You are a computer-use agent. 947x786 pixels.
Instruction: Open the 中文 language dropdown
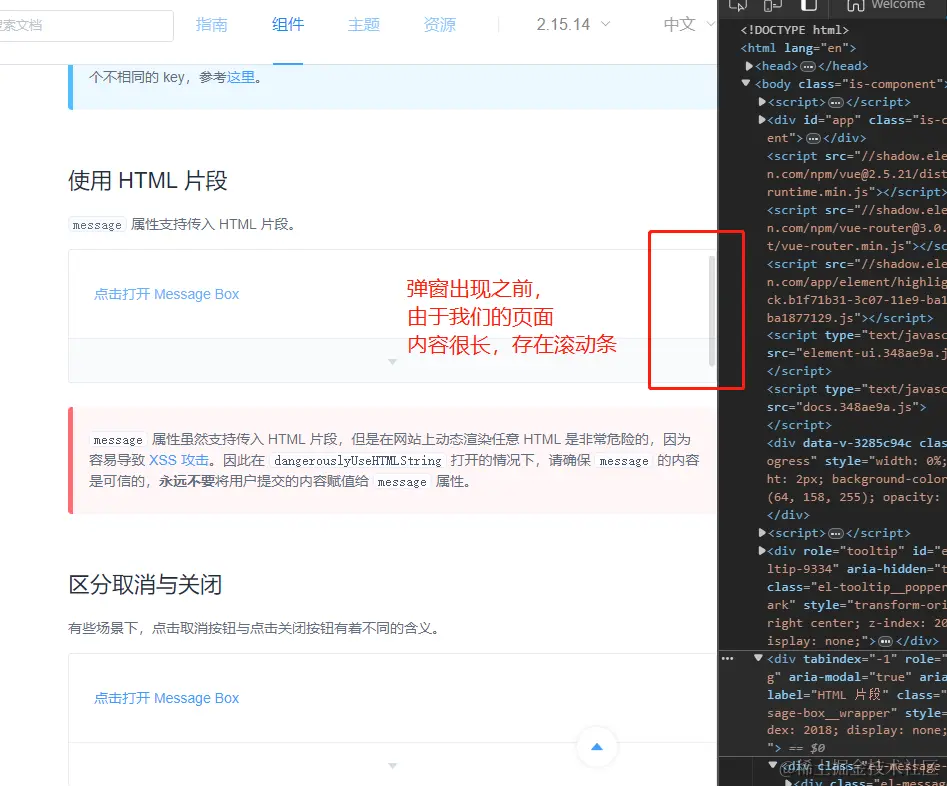681,24
